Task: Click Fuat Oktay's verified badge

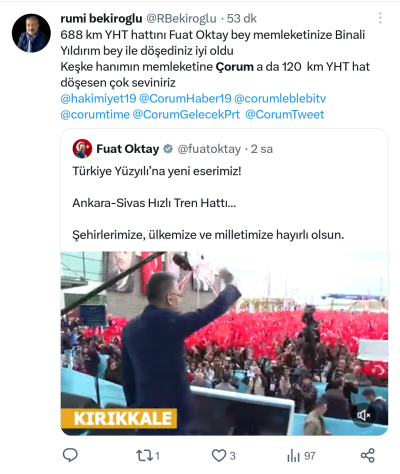Action: [168, 149]
